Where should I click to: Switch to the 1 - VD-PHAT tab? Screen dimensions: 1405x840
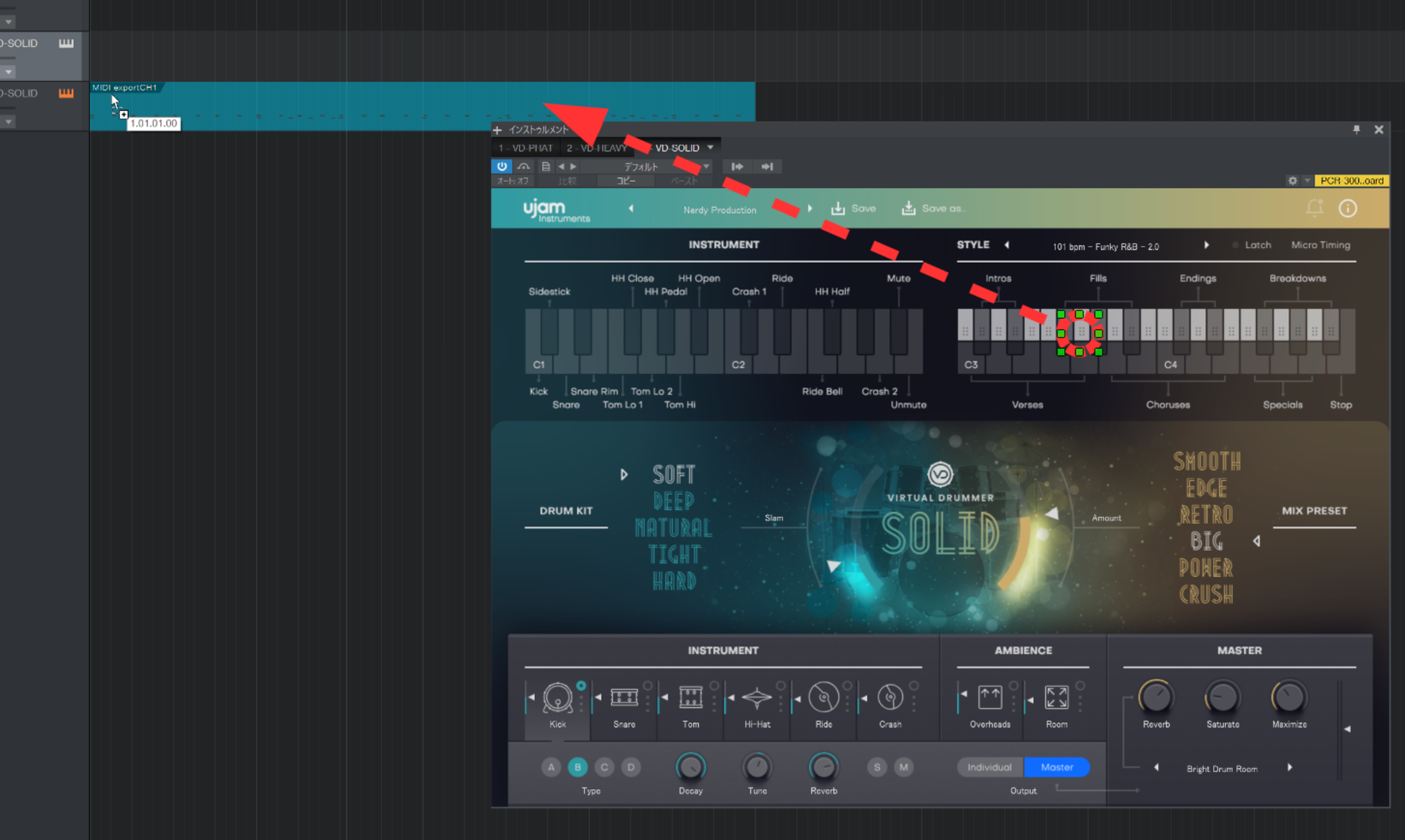[525, 148]
